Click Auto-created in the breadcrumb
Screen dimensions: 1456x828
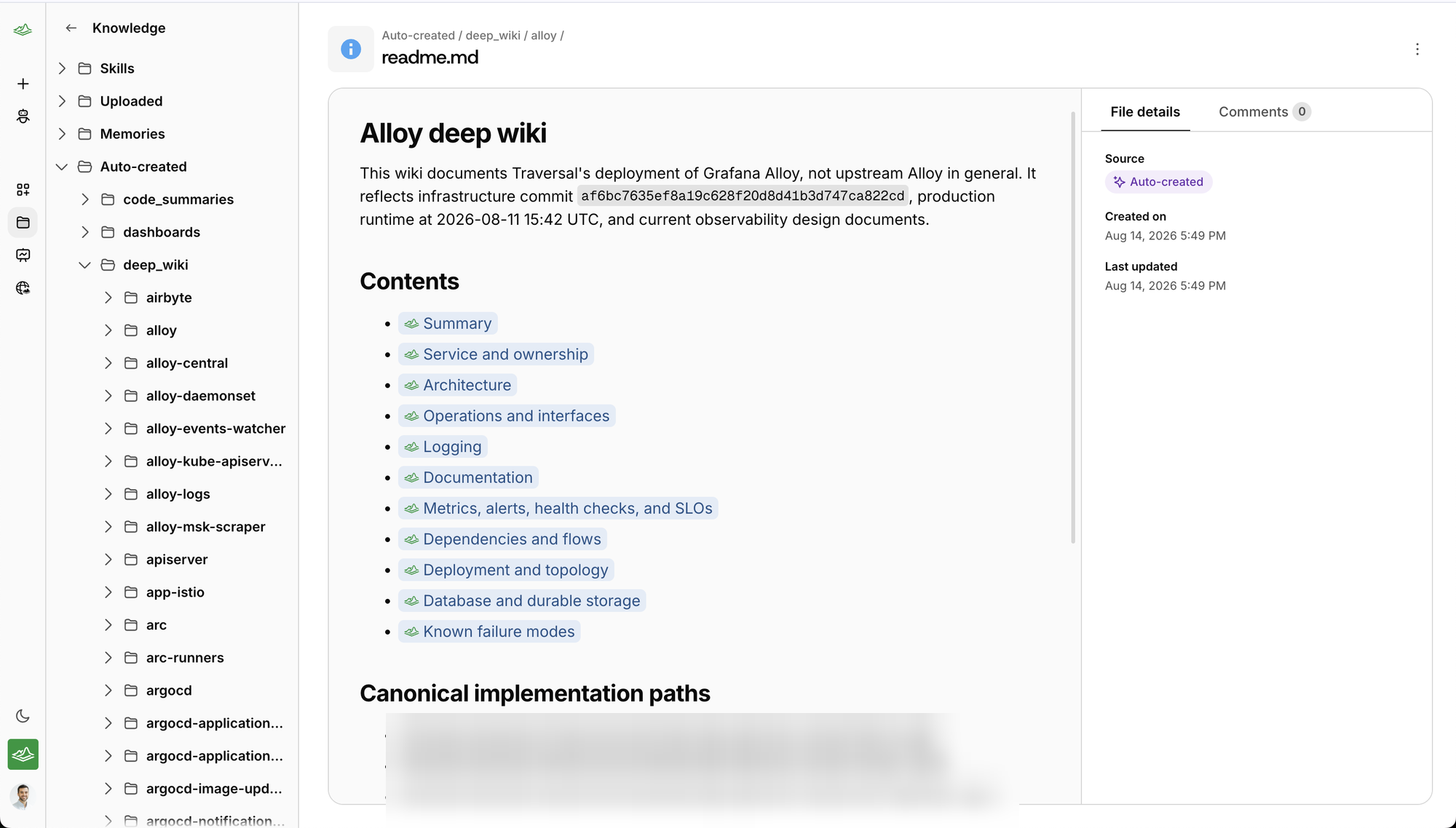pos(418,35)
